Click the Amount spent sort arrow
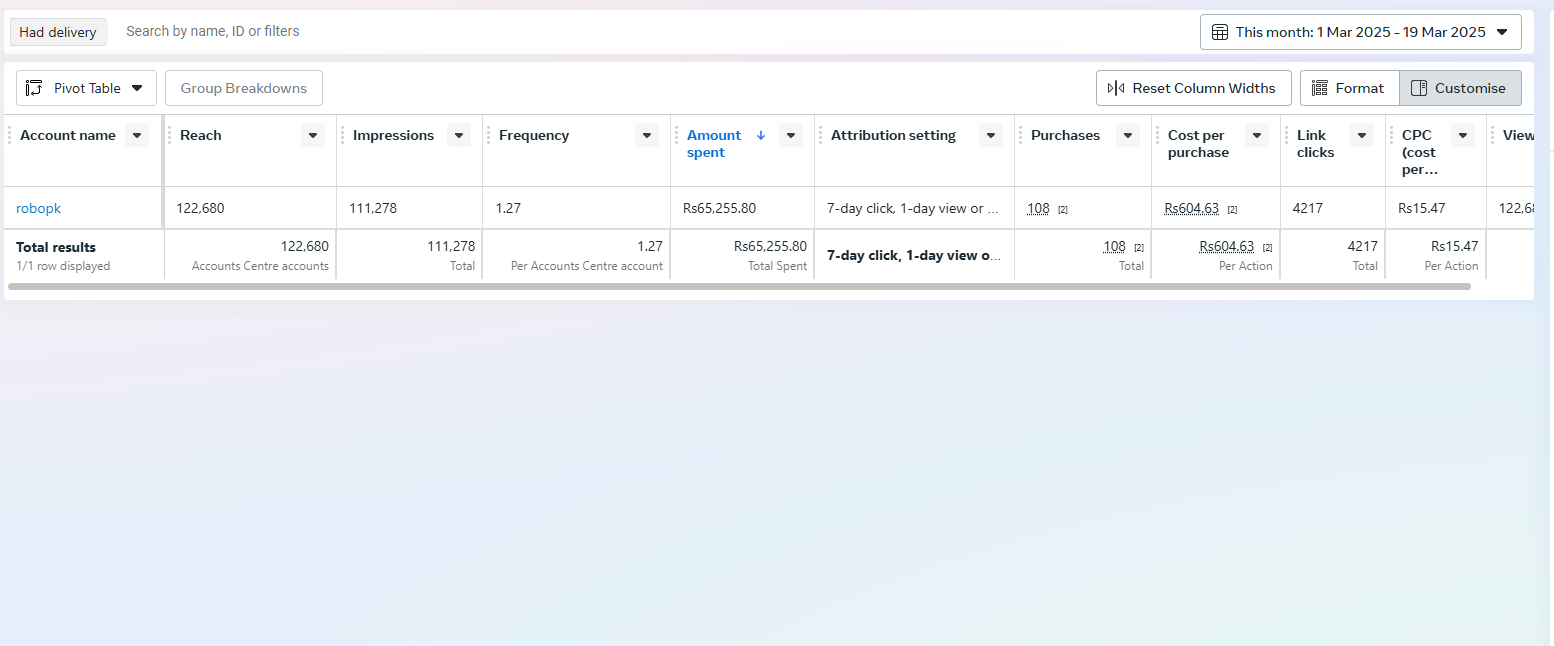The width and height of the screenshot is (1554, 646). 761,135
